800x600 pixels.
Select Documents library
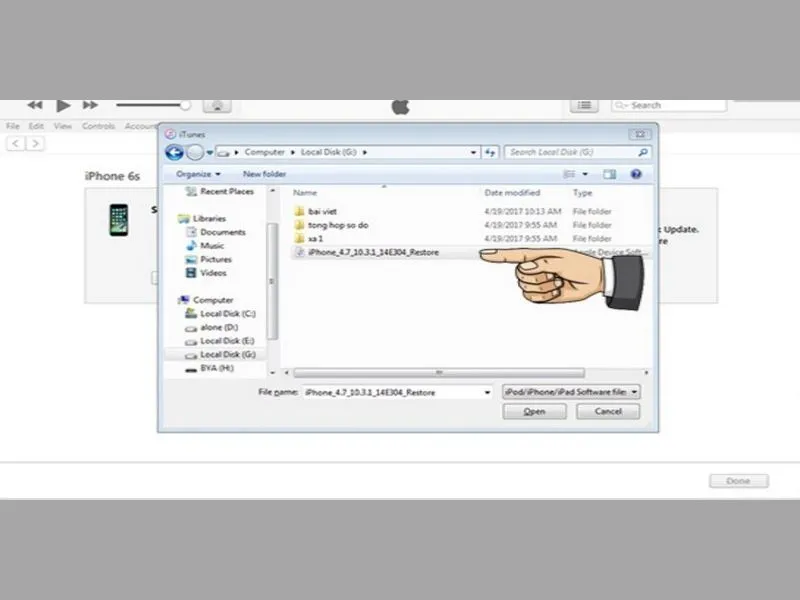pos(216,232)
